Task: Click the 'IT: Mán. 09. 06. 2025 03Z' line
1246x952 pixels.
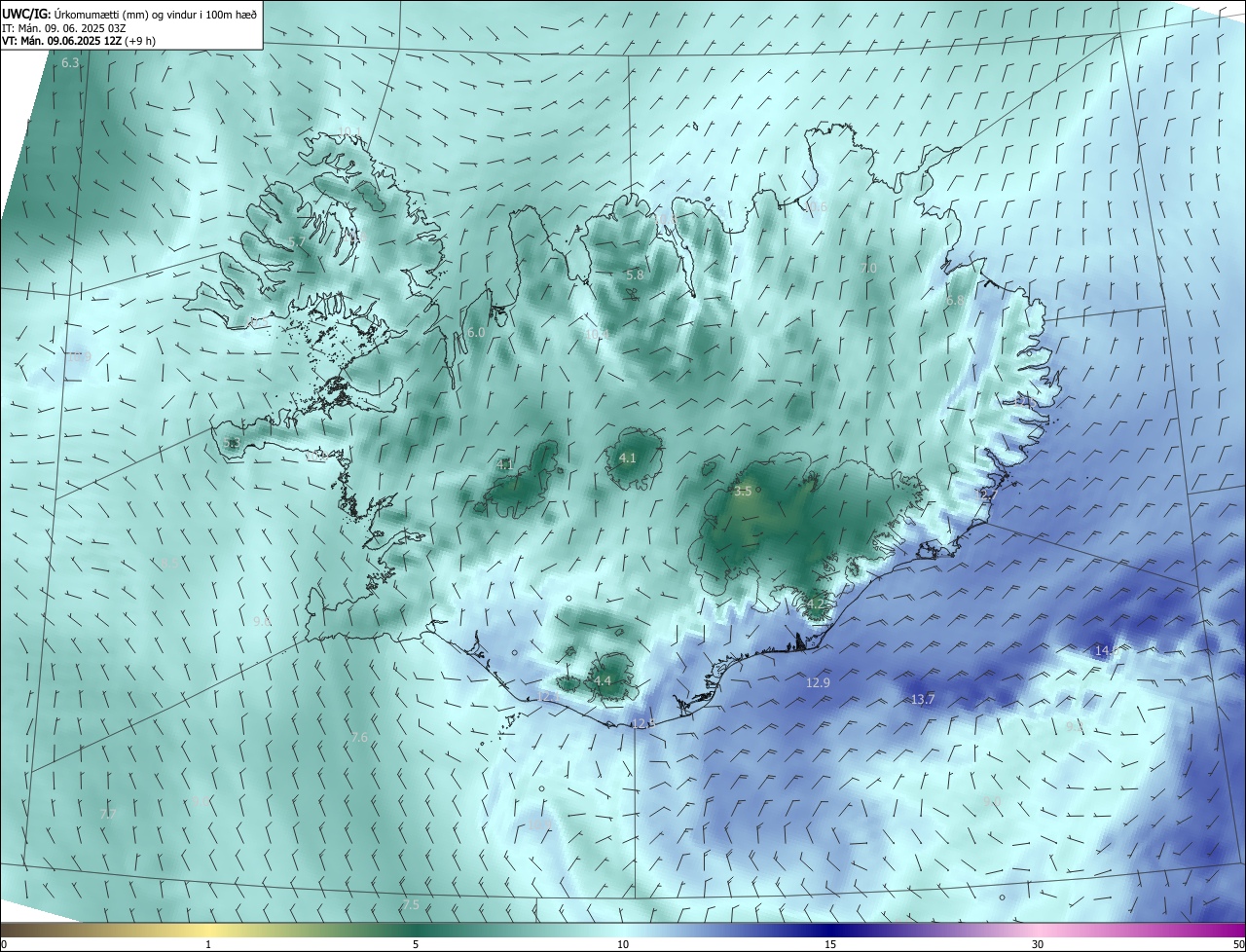Action: [63, 28]
